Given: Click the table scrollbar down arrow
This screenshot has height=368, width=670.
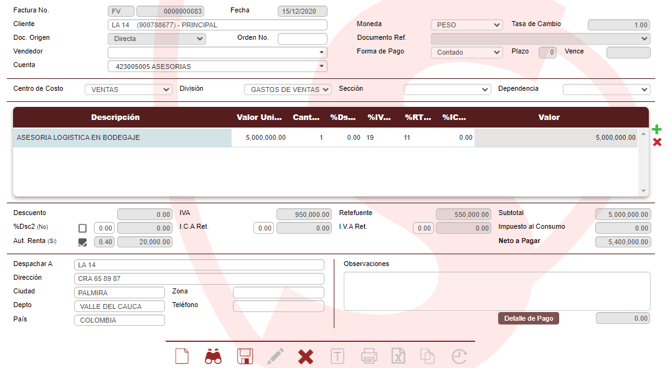Looking at the screenshot, I should pyautogui.click(x=644, y=191).
